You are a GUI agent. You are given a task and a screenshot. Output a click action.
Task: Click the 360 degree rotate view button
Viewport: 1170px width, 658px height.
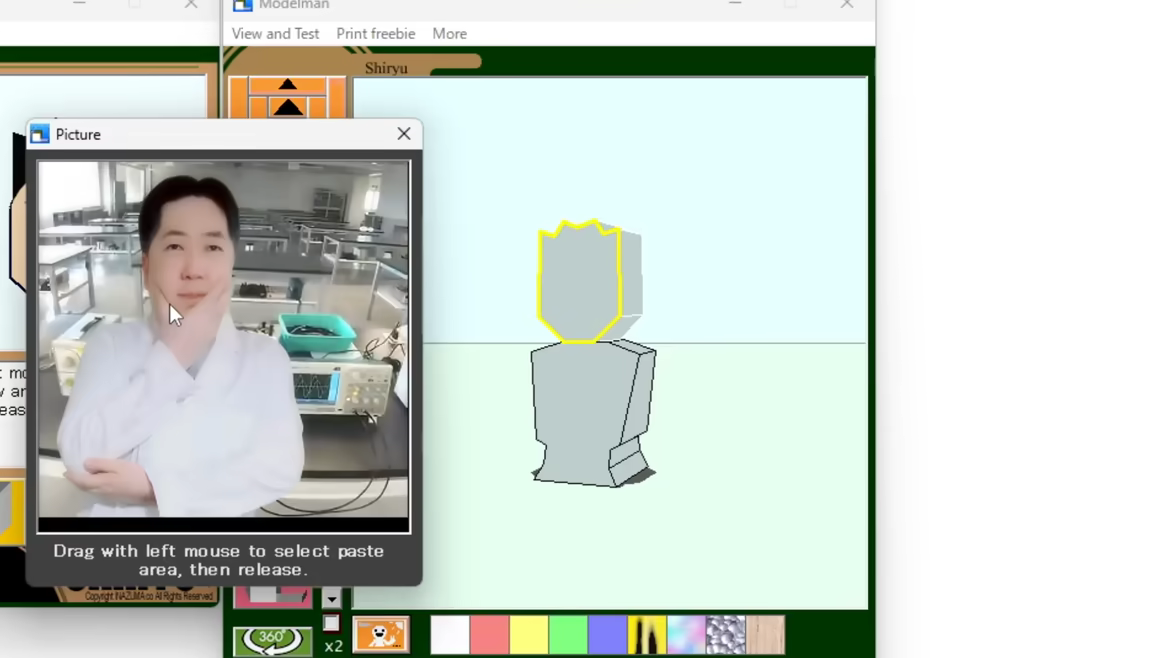[x=272, y=641]
